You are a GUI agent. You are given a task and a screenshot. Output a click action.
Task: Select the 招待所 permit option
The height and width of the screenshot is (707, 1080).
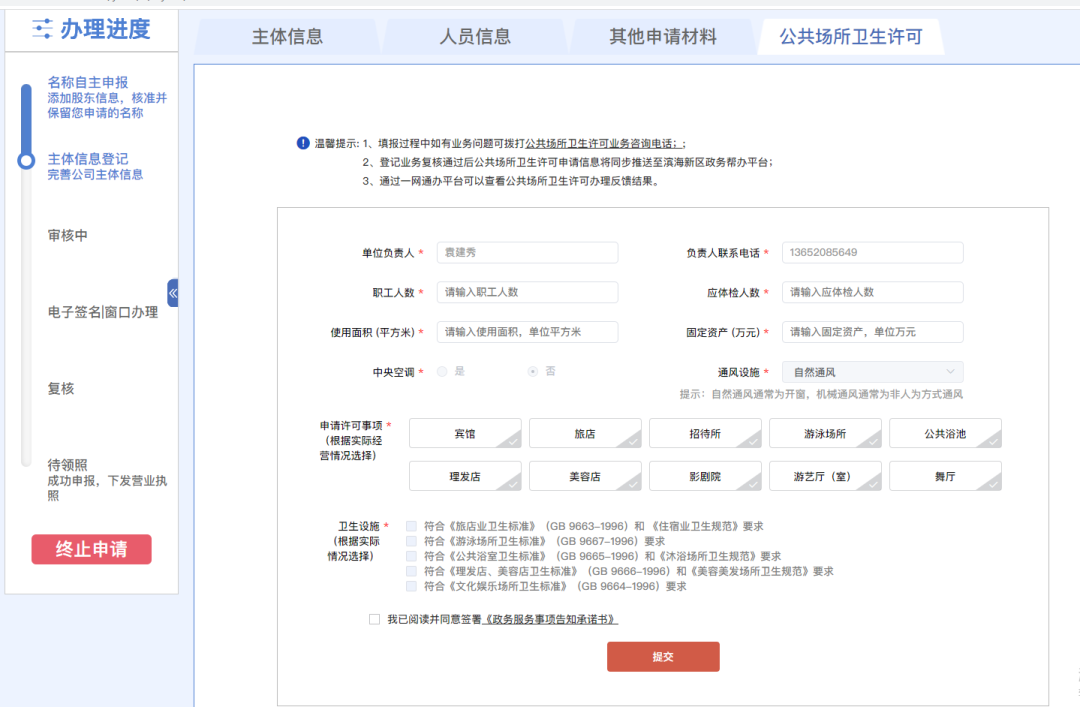(705, 433)
